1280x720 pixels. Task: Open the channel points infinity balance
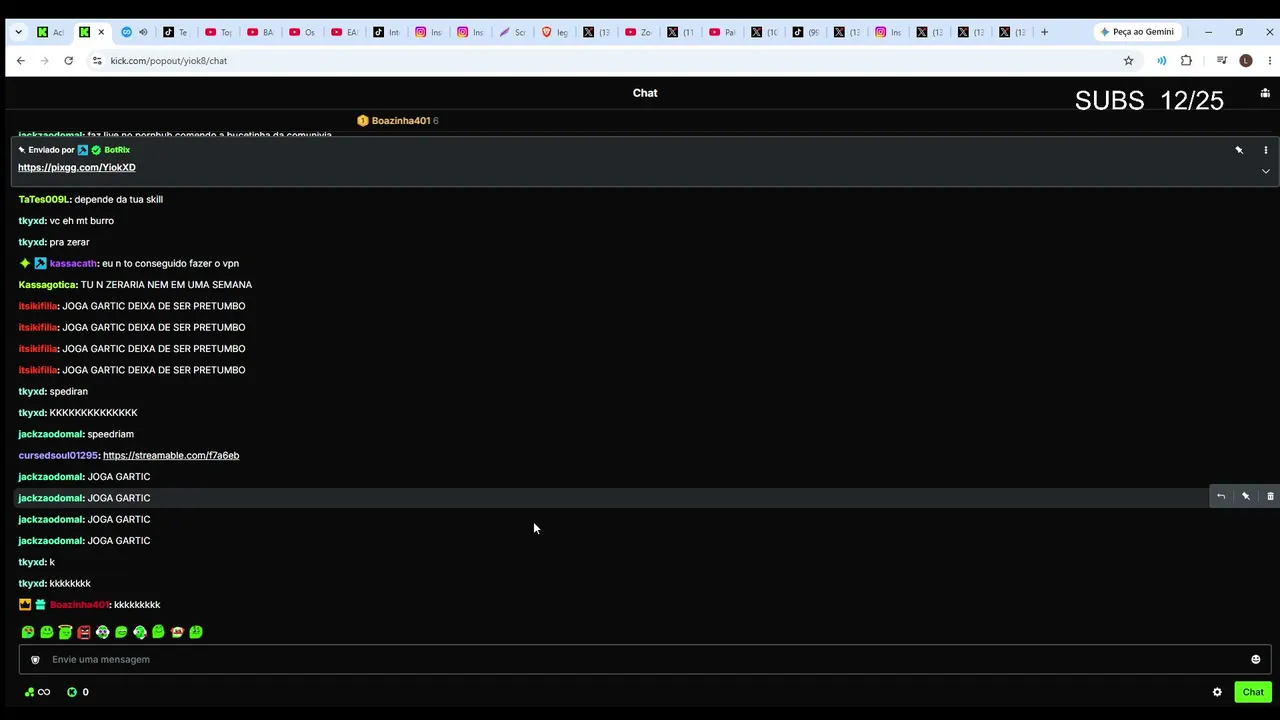pos(37,692)
